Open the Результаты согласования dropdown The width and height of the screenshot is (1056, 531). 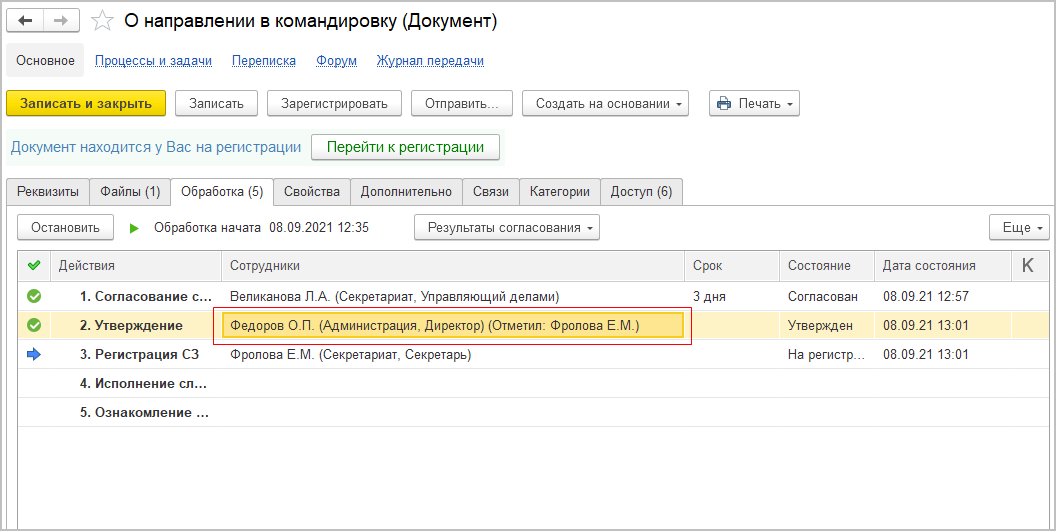[x=506, y=227]
